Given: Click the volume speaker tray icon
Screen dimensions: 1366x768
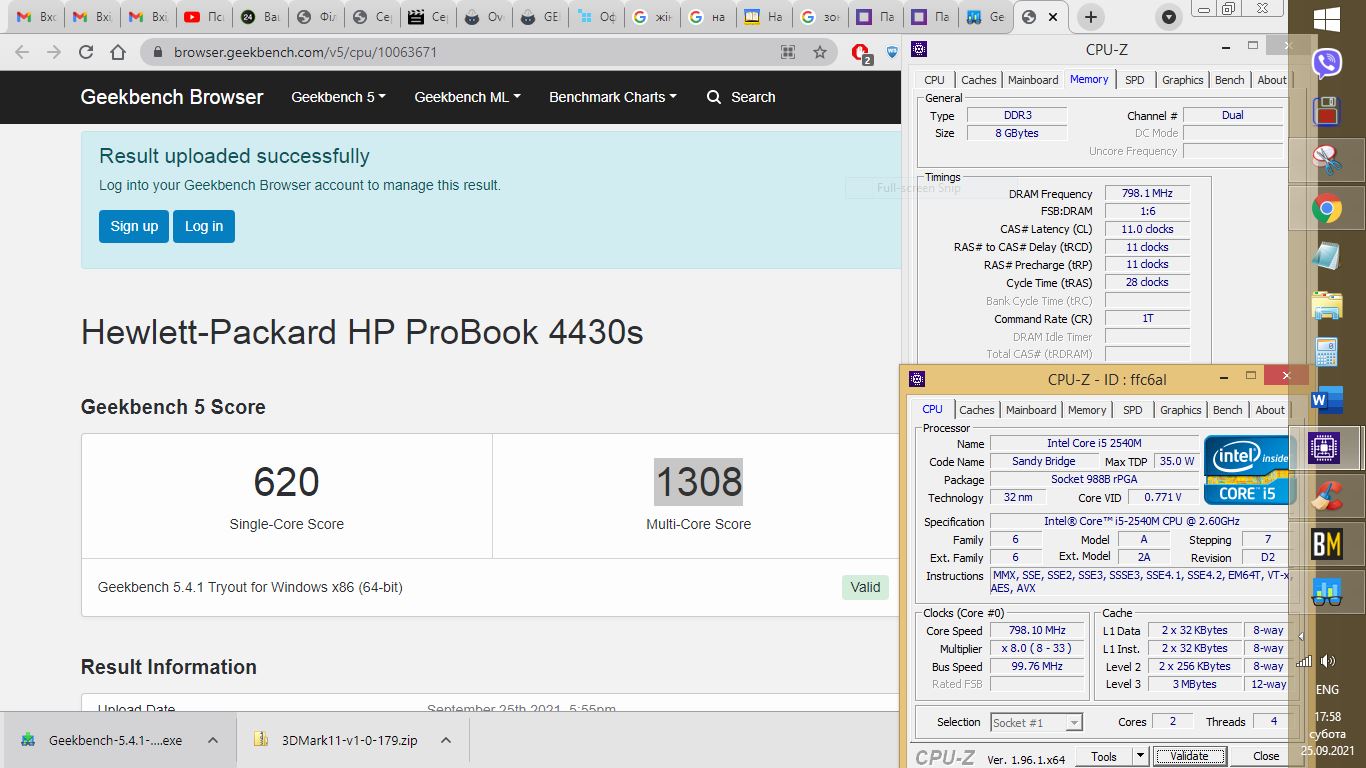Looking at the screenshot, I should click(x=1328, y=661).
